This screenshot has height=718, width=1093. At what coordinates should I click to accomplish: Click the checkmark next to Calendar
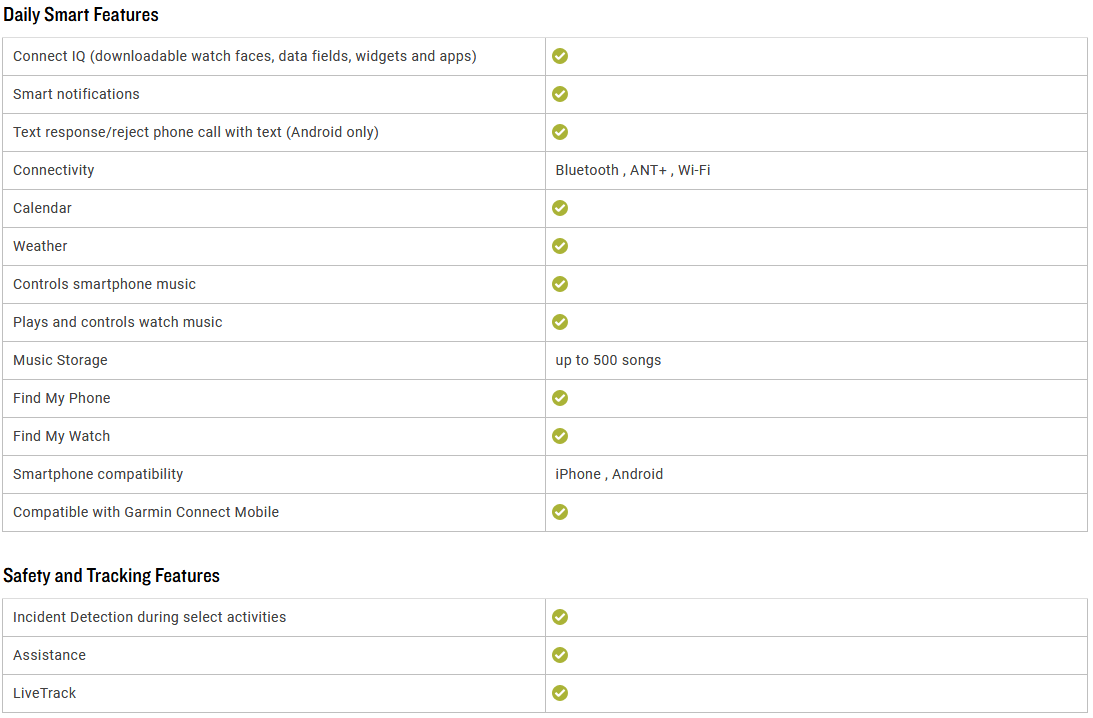tap(560, 208)
